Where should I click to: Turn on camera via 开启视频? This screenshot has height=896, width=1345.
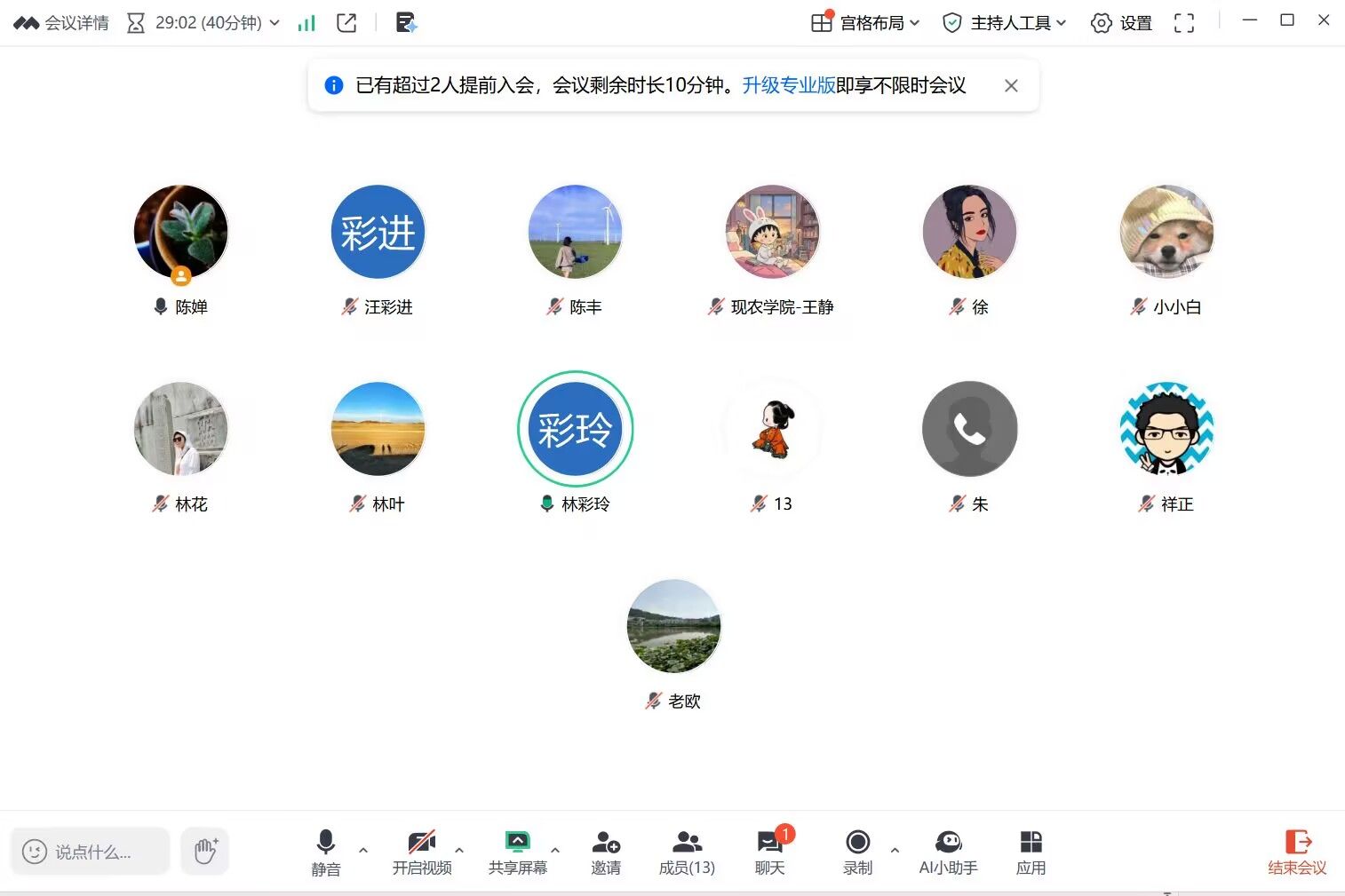point(422,852)
